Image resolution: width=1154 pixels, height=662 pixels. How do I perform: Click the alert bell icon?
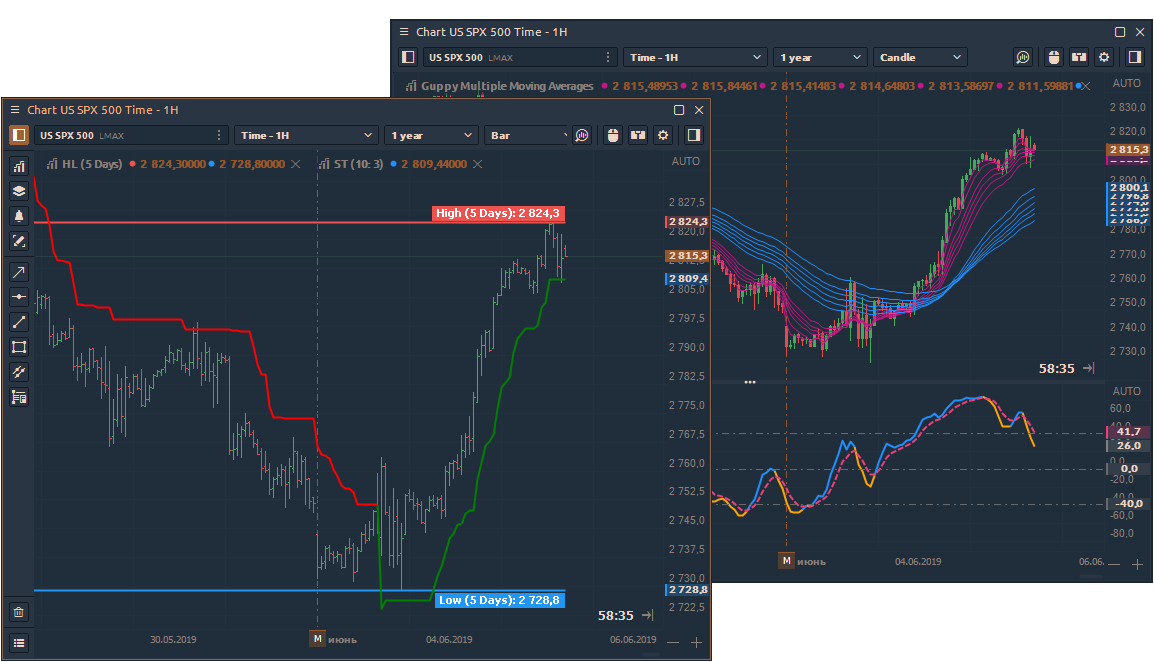point(19,216)
